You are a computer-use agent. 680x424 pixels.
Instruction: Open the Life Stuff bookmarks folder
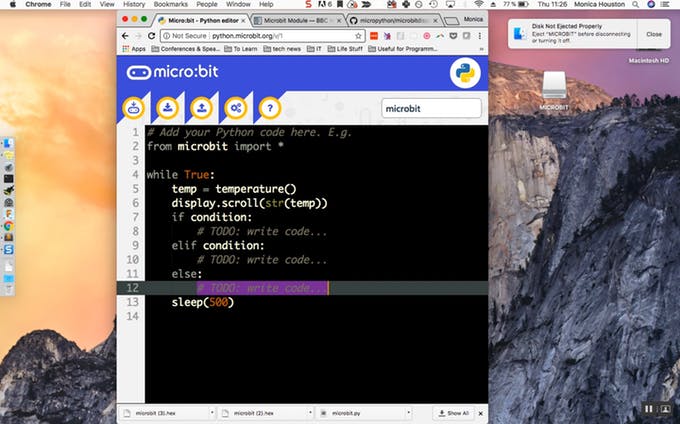(345, 49)
